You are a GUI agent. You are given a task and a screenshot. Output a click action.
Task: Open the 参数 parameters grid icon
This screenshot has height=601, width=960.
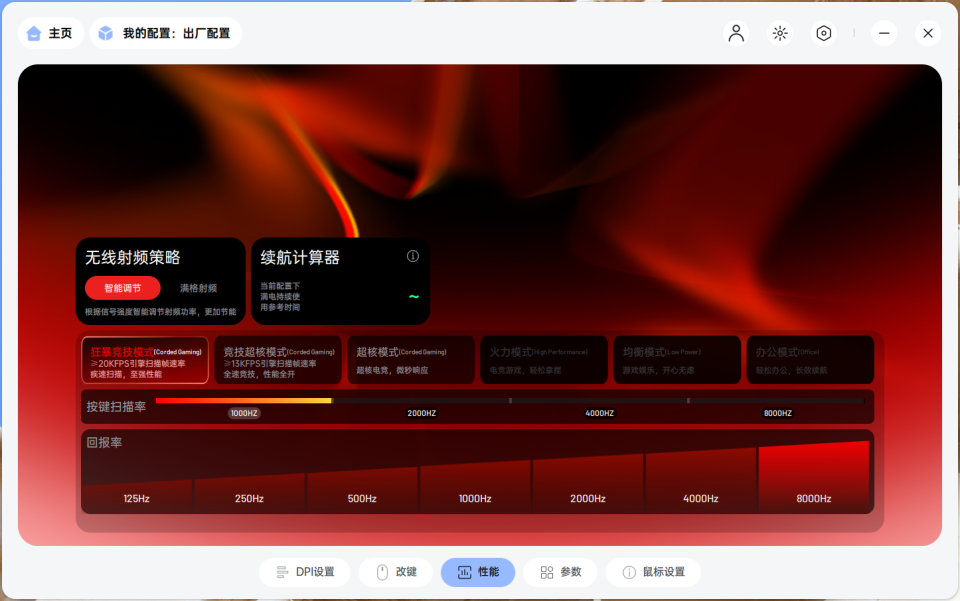coord(546,572)
